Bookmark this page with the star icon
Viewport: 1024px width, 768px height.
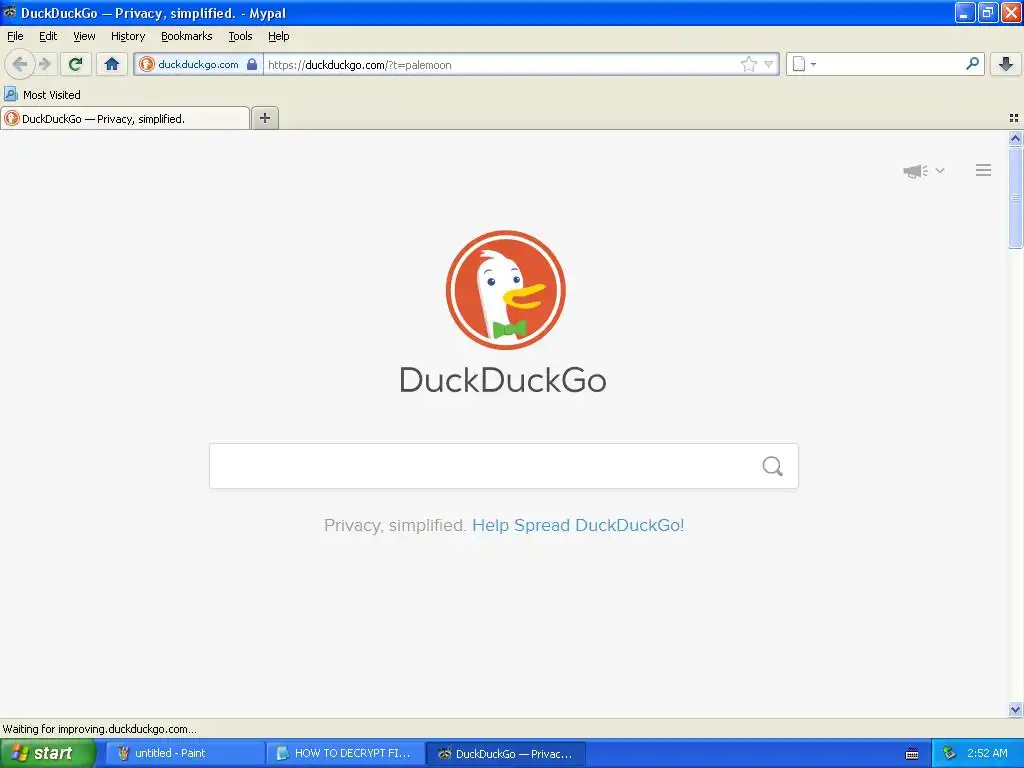pos(748,64)
